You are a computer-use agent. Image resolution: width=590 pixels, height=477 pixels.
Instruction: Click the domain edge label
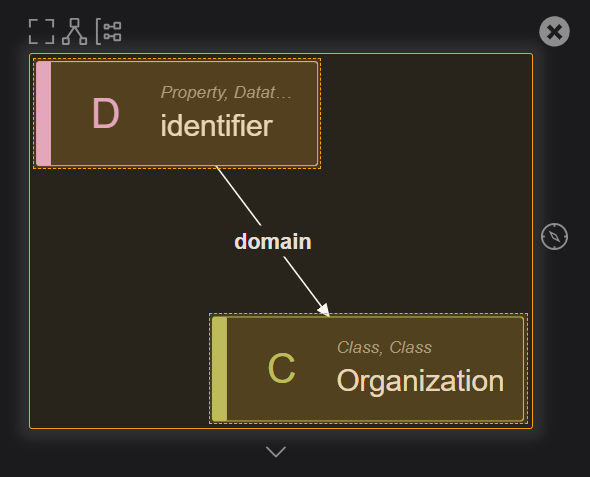(x=273, y=242)
